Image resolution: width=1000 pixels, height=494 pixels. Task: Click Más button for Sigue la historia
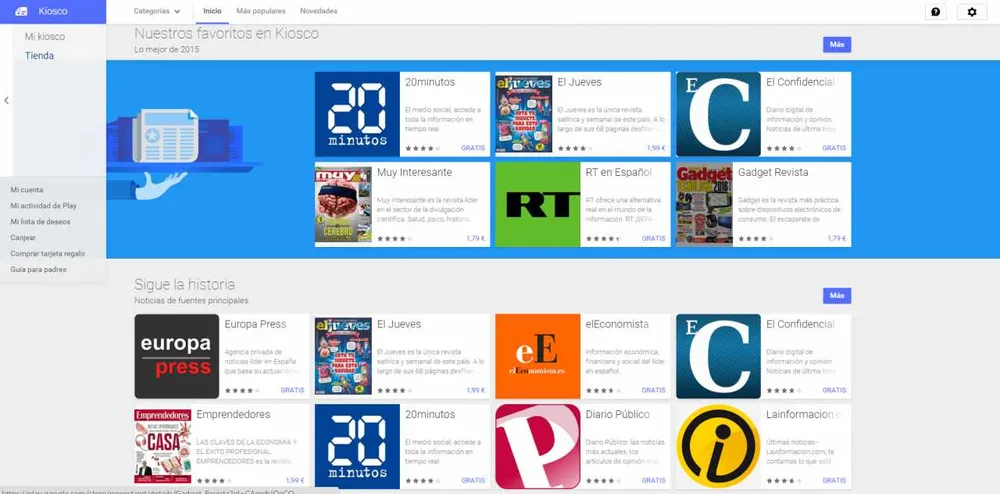(836, 296)
